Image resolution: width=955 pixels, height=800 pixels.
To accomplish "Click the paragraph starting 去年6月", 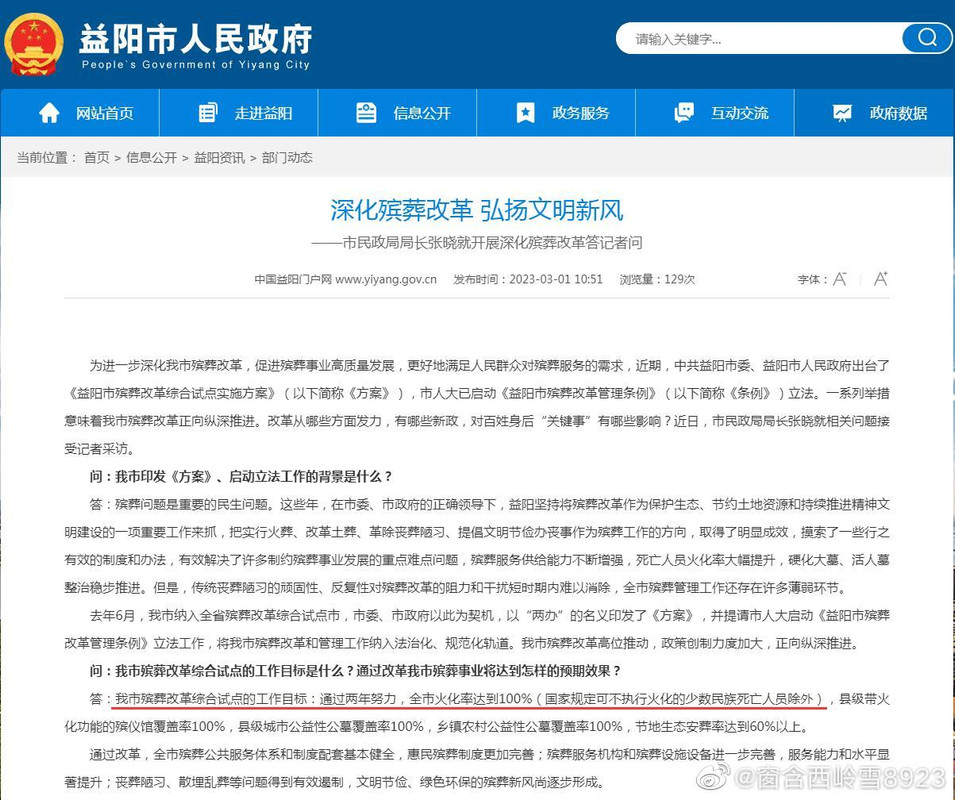I will pyautogui.click(x=477, y=629).
